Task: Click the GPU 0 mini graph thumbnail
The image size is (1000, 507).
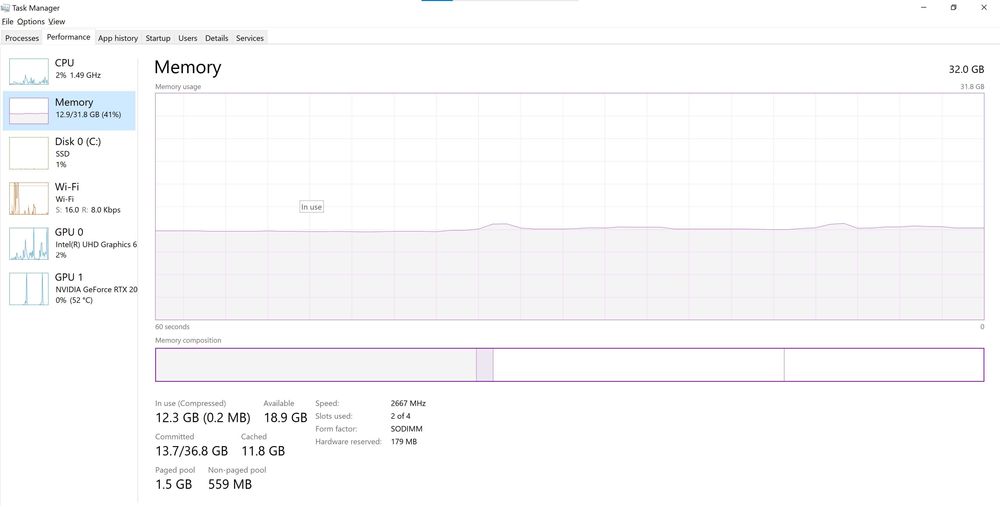Action: tap(29, 244)
